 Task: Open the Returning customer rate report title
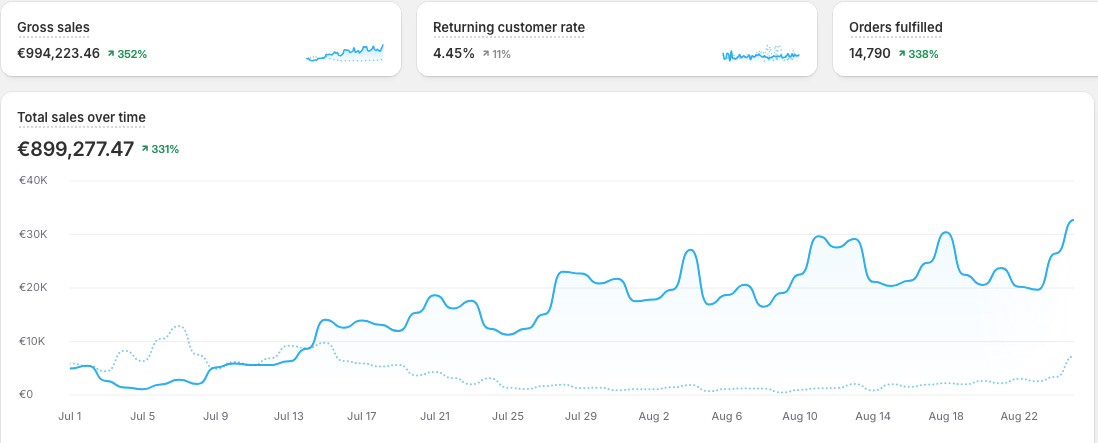coord(509,27)
